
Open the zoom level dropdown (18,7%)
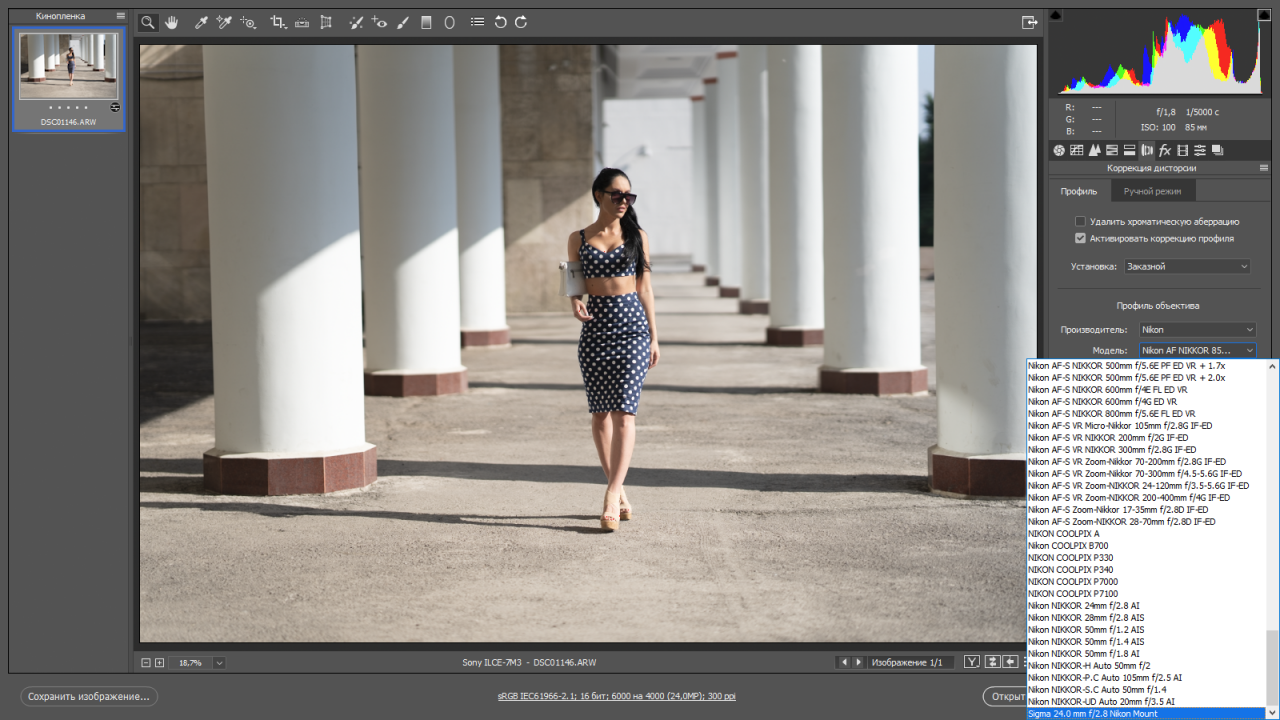[219, 662]
